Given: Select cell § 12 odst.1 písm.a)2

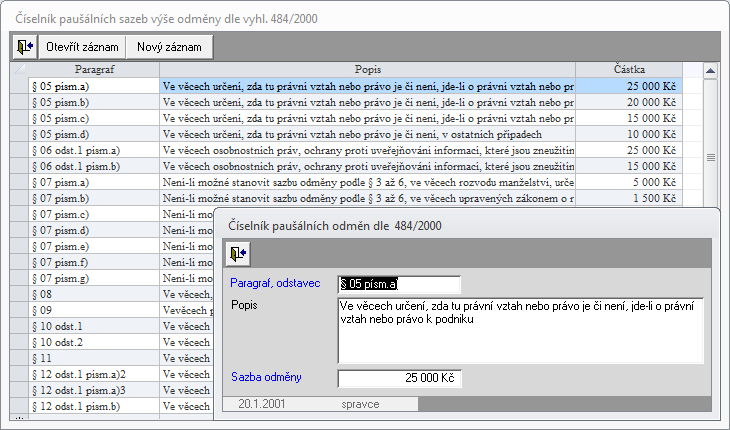Looking at the screenshot, I should pos(94,374).
